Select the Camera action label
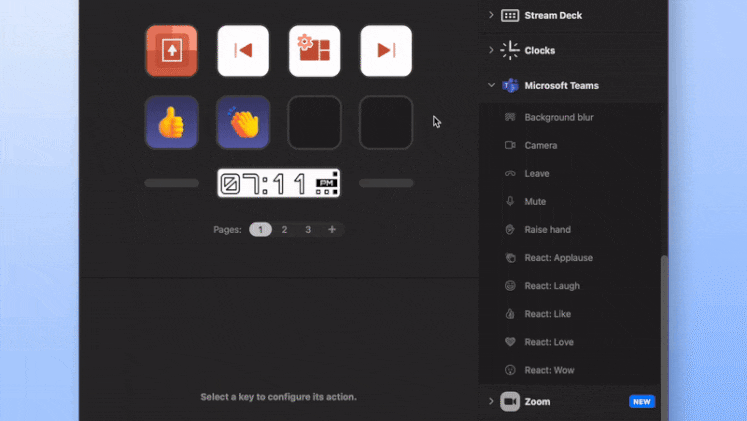 click(x=541, y=145)
